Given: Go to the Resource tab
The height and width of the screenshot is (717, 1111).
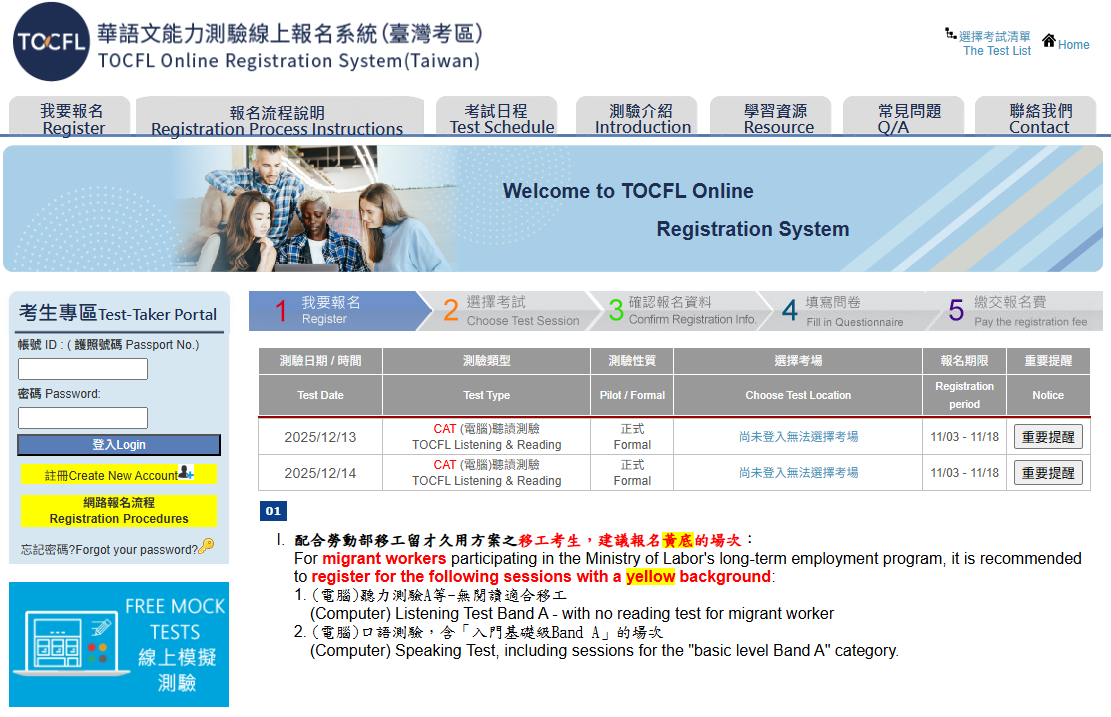Looking at the screenshot, I should coord(778,119).
